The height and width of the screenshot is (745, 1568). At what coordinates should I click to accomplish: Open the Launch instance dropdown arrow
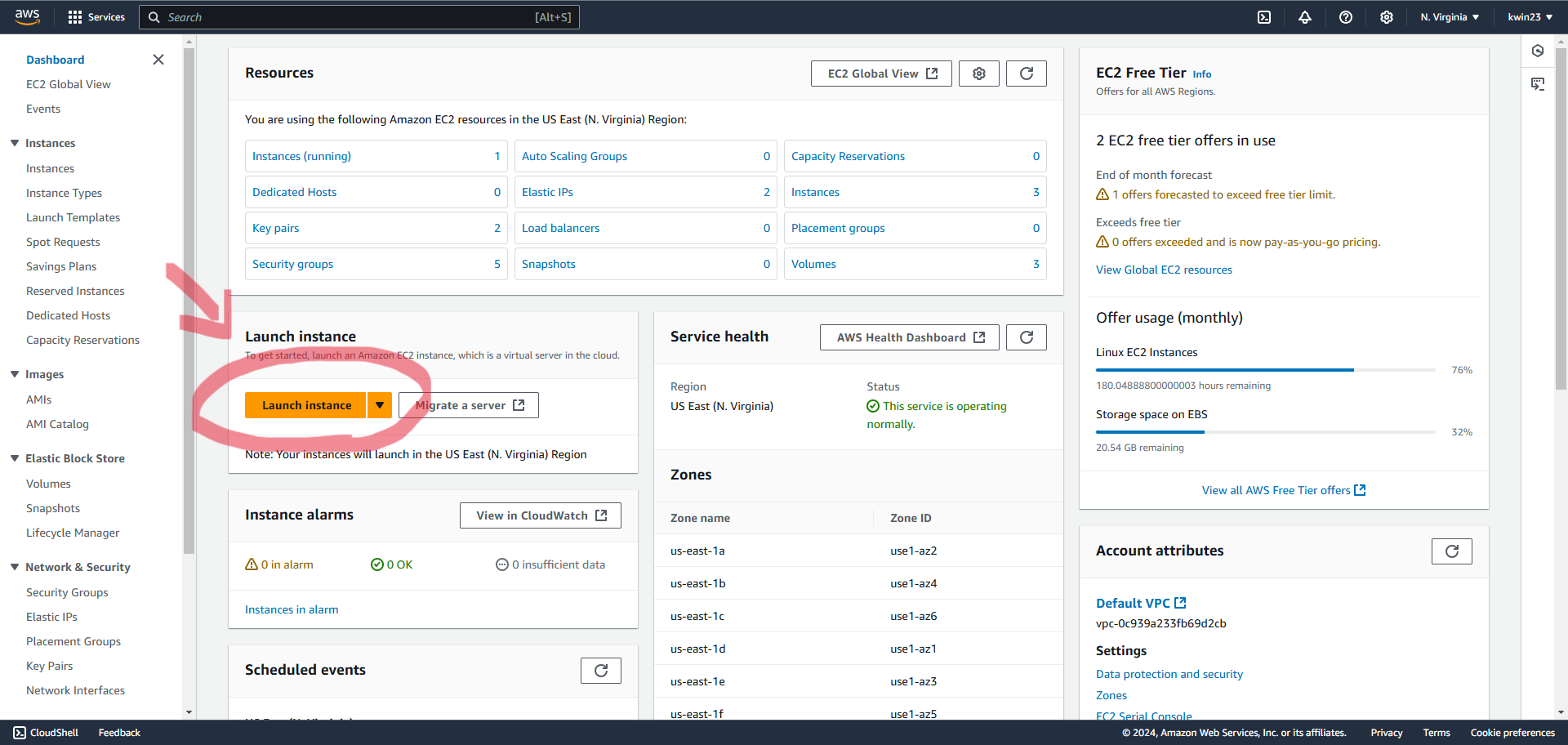380,405
